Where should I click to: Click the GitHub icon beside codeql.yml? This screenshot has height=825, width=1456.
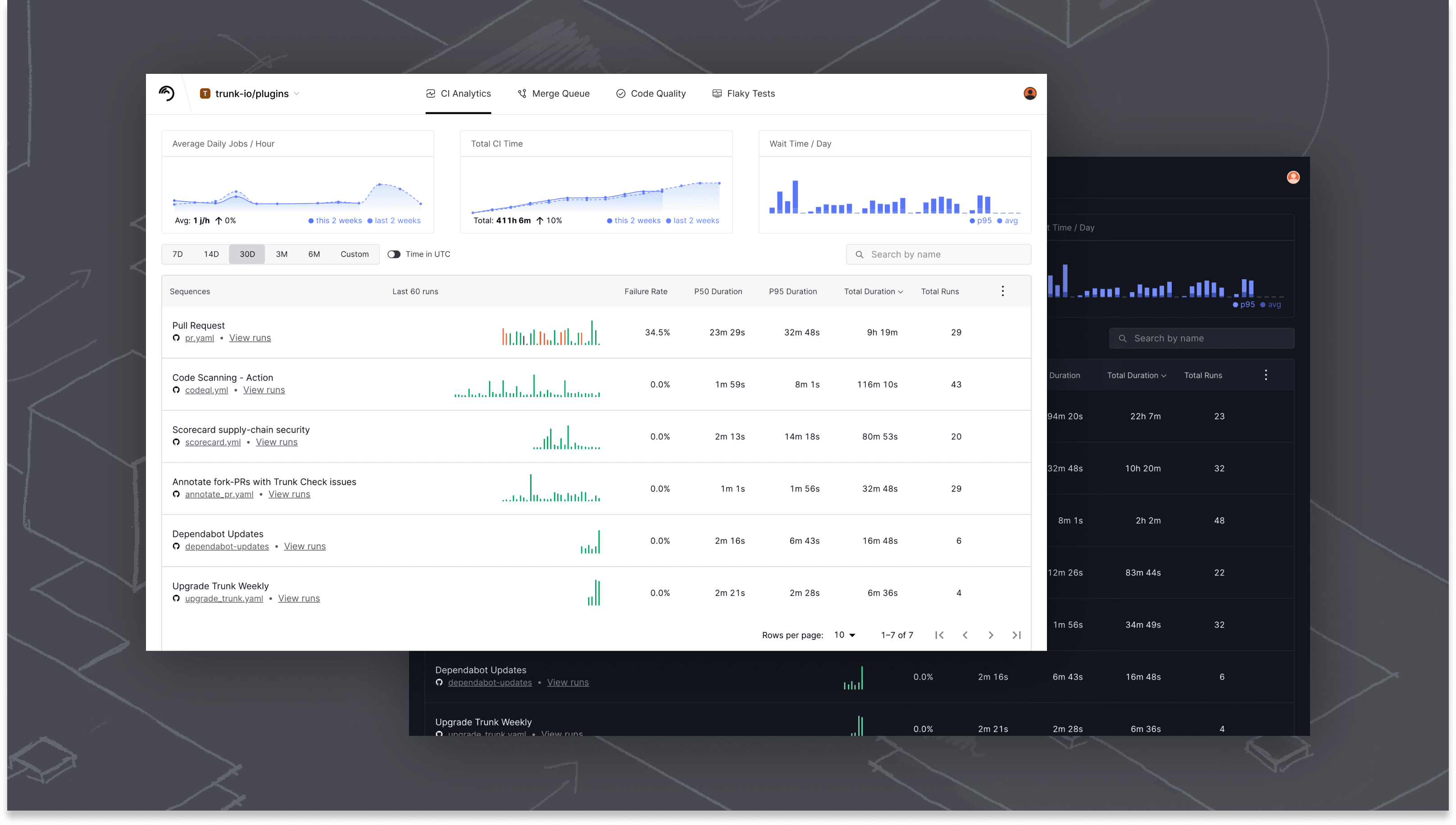(x=176, y=390)
